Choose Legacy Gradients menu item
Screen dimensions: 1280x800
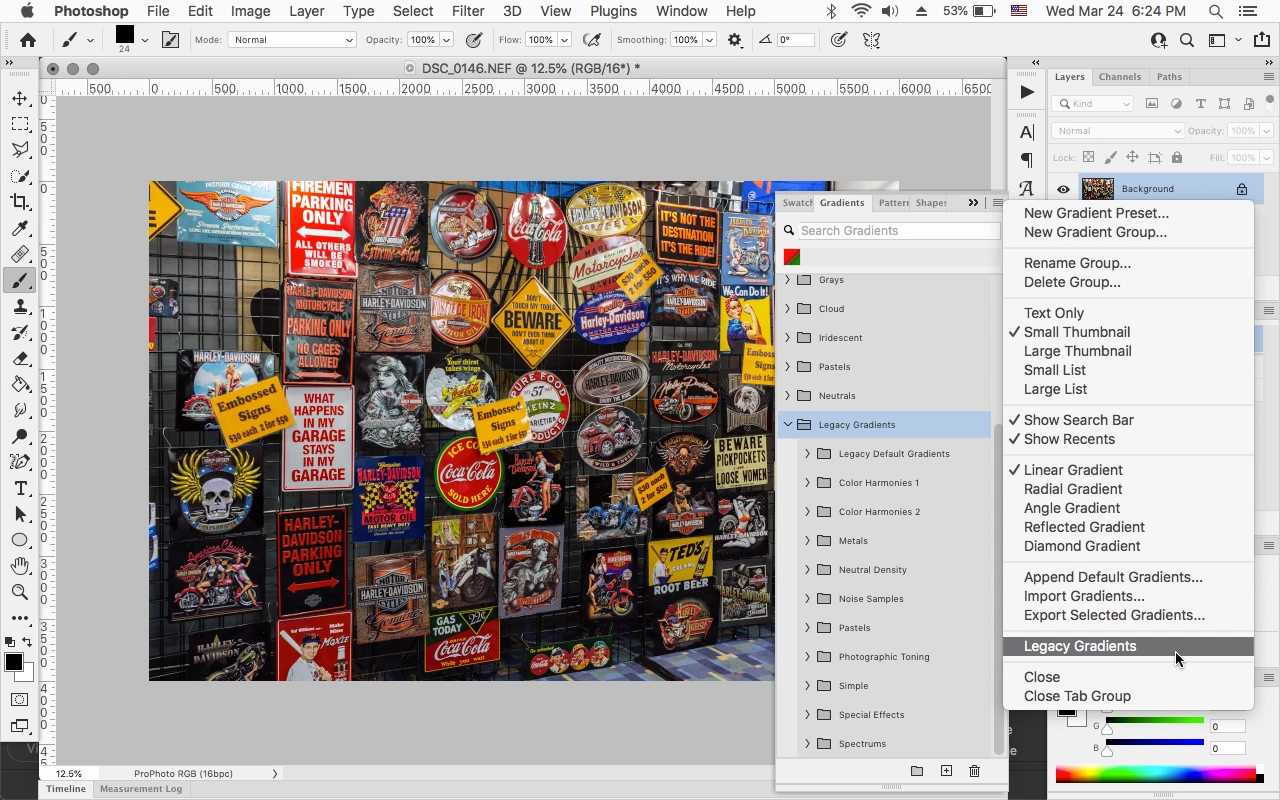tap(1129, 646)
